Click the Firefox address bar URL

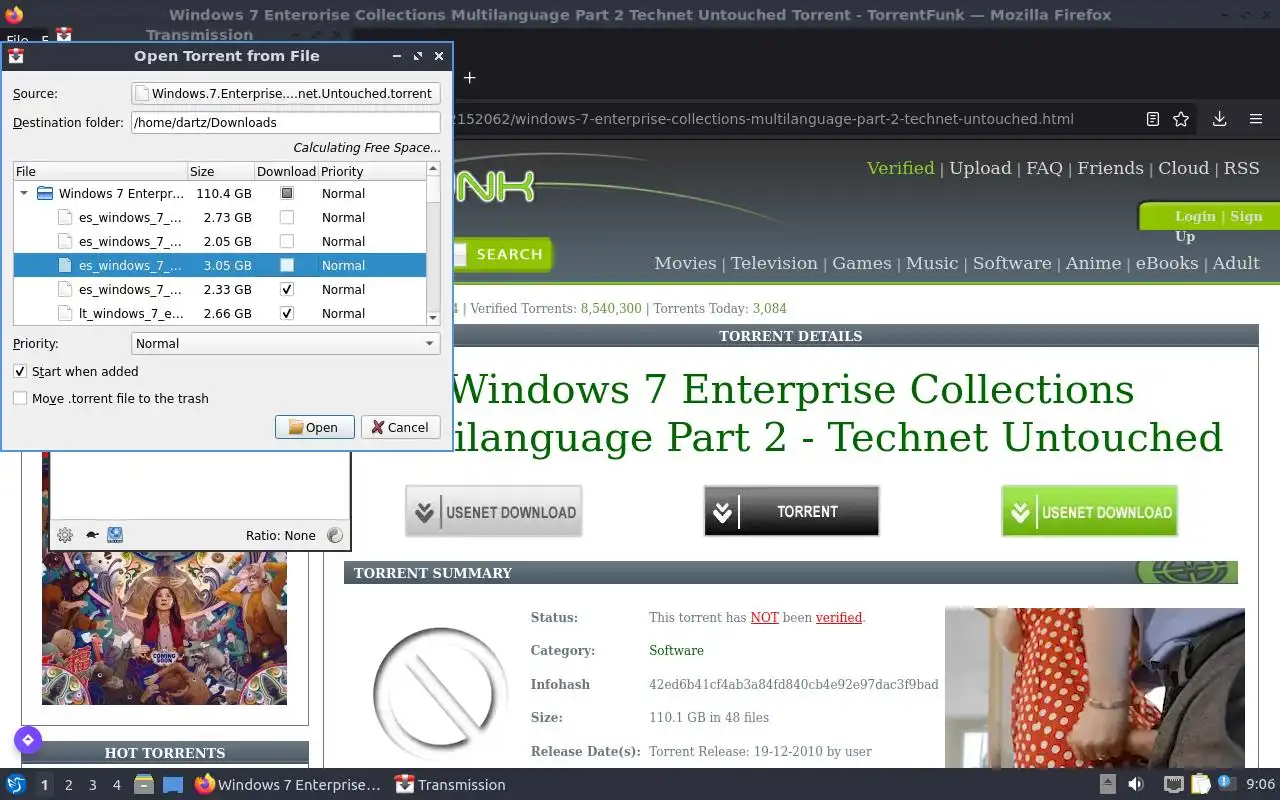[x=765, y=119]
